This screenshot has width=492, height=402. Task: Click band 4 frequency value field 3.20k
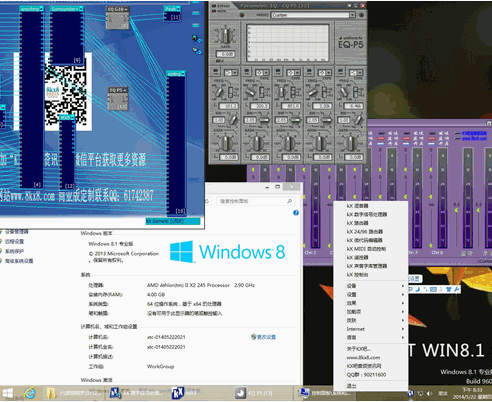click(321, 106)
